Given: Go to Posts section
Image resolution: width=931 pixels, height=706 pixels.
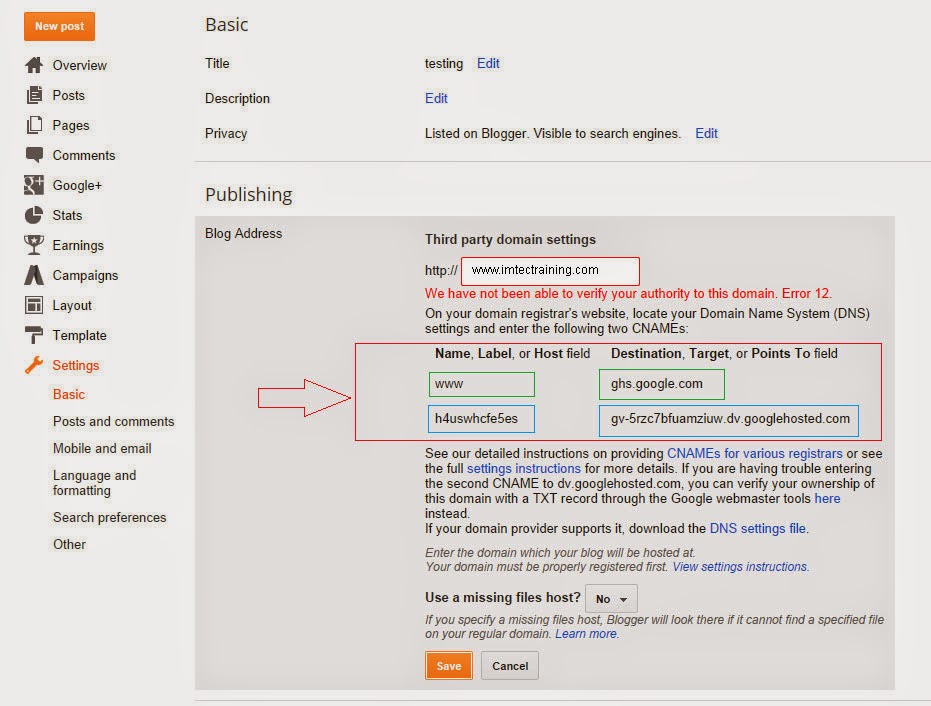Looking at the screenshot, I should [x=68, y=95].
